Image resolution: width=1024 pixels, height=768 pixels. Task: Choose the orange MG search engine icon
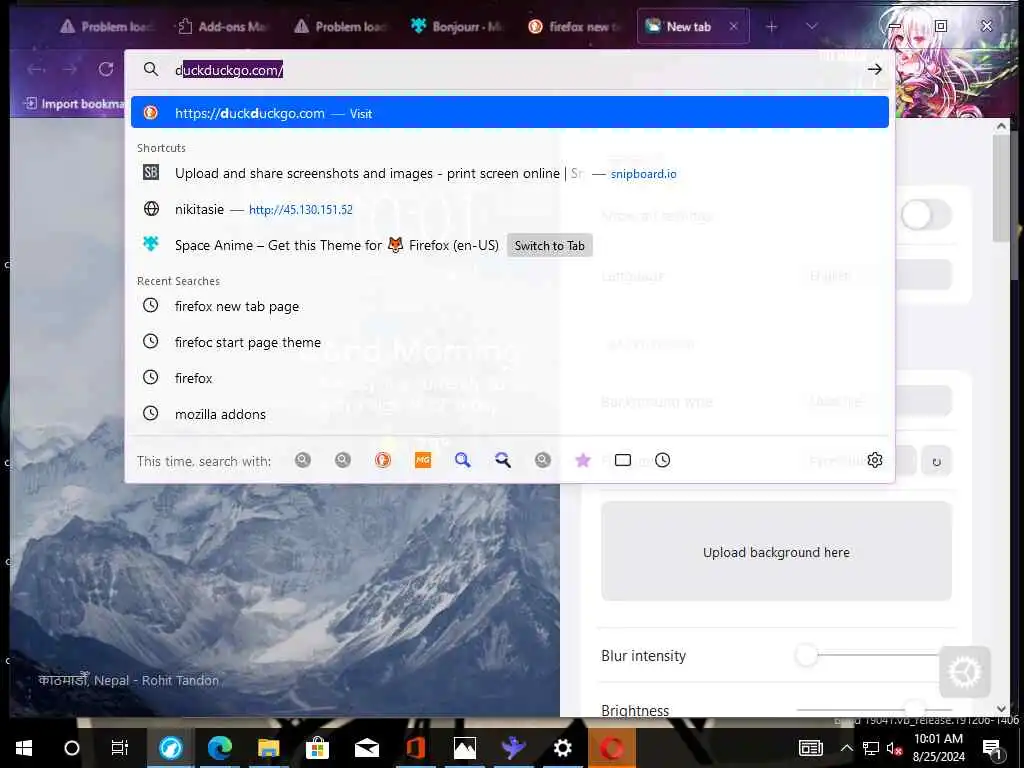(x=423, y=460)
